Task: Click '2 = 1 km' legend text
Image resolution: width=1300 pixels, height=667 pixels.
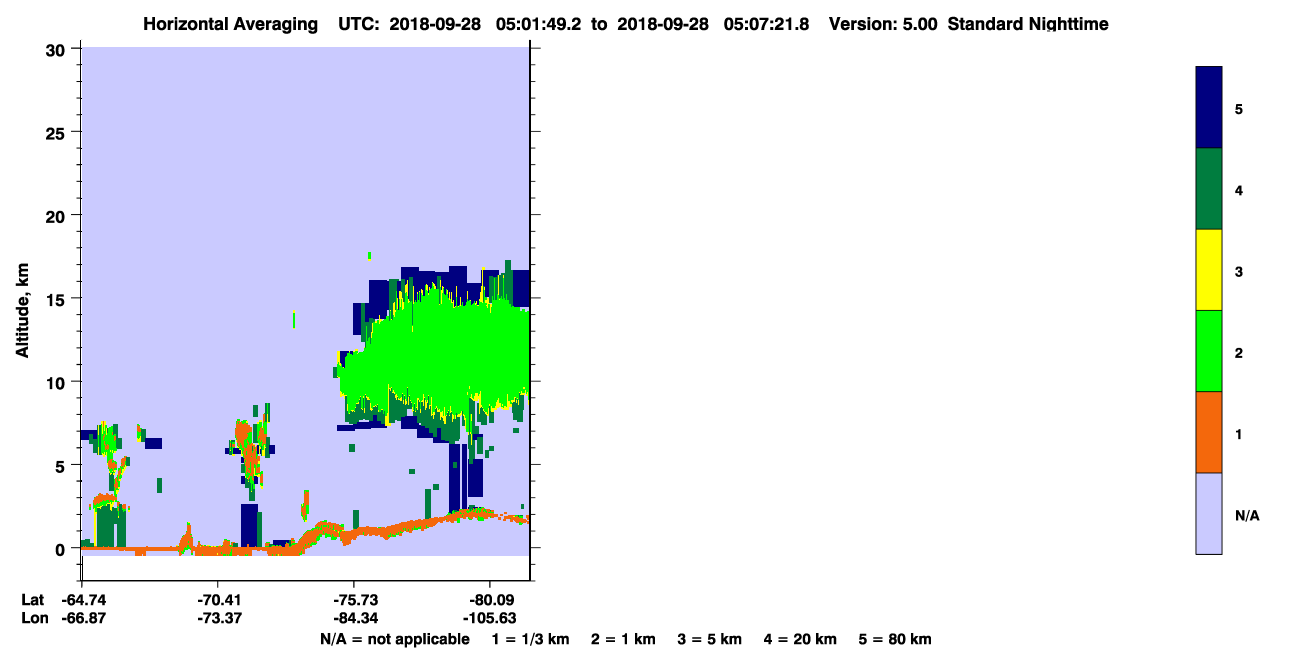Action: click(x=623, y=639)
